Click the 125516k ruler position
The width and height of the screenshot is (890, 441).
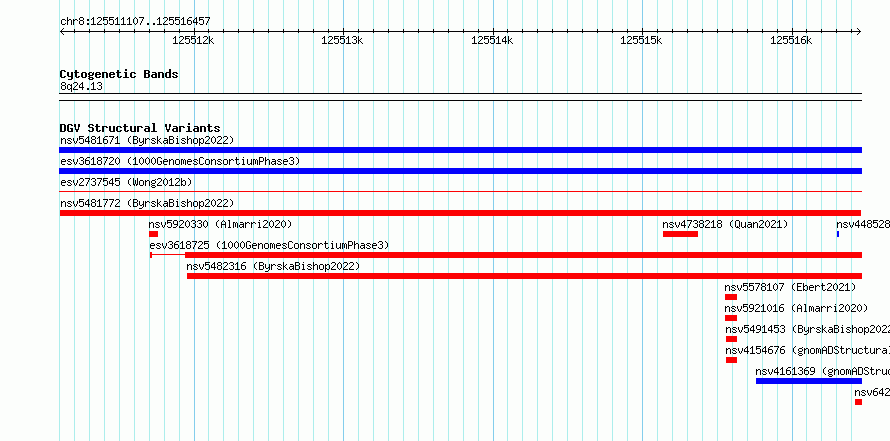click(791, 40)
